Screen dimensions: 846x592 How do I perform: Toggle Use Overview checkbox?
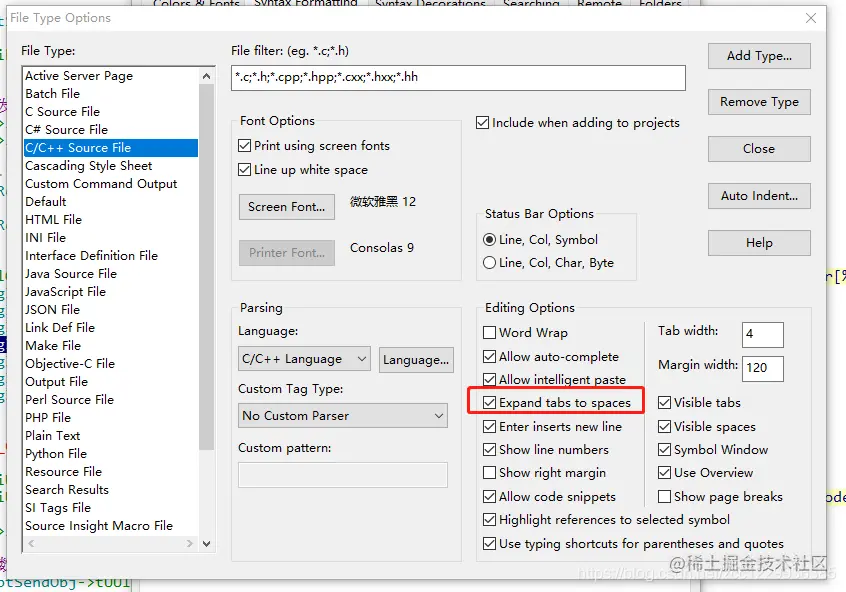[665, 473]
